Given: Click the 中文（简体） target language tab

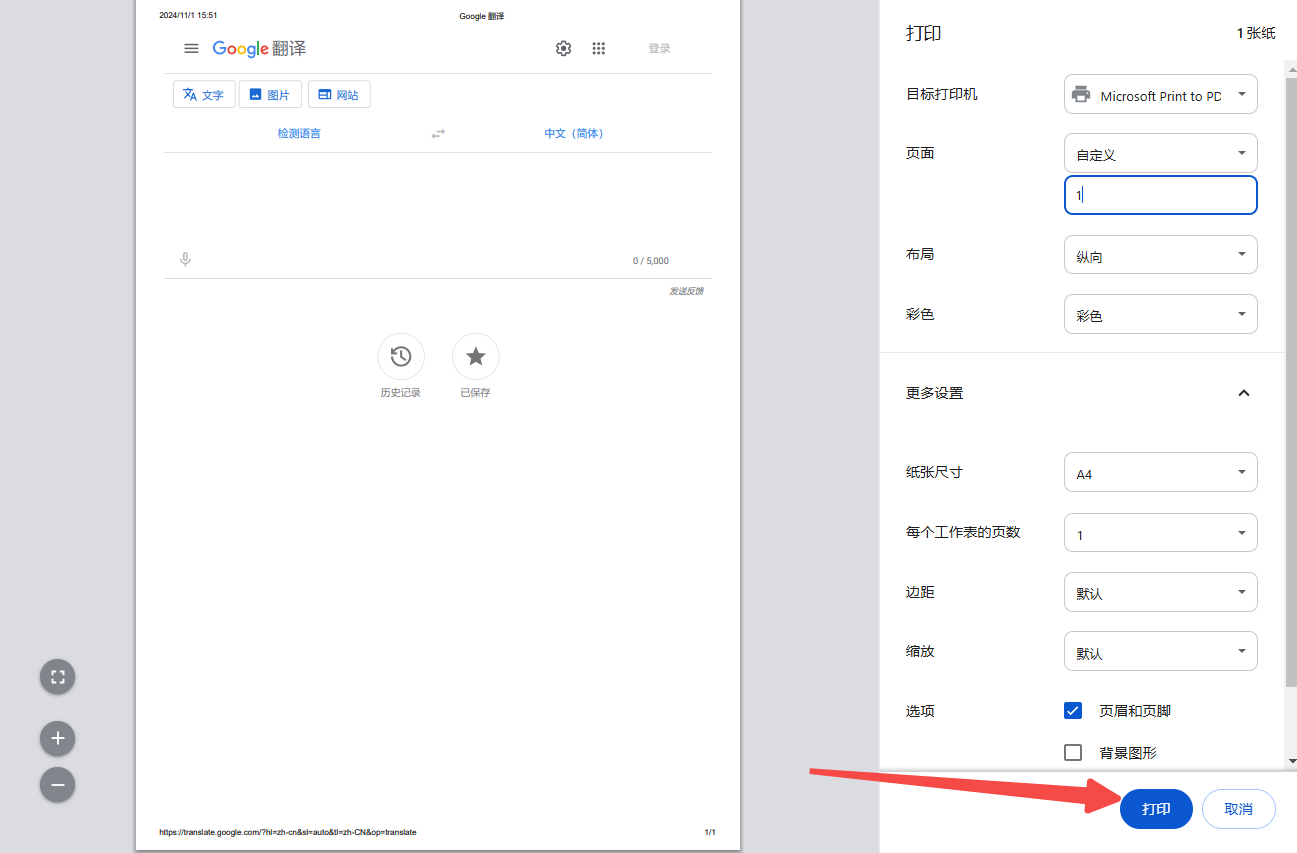Looking at the screenshot, I should point(574,133).
